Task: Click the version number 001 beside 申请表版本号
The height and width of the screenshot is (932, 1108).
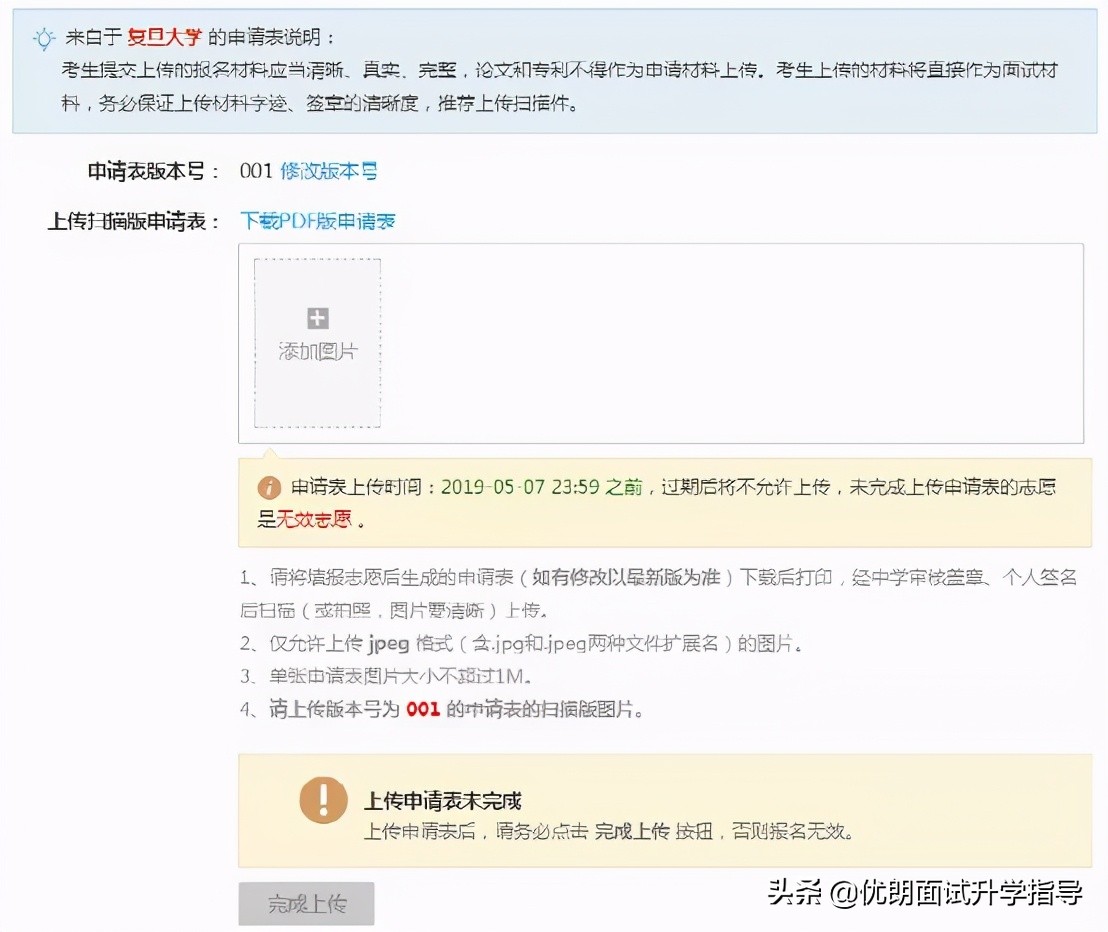Action: point(256,171)
